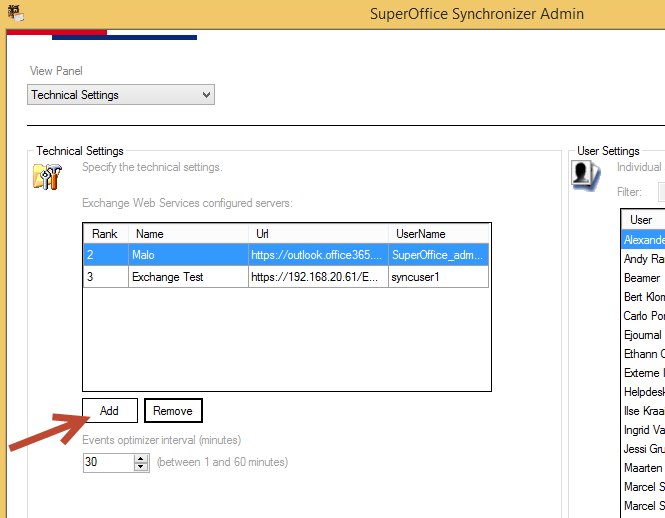Select the Externe user row
Viewport: 665px width, 518px height.
643,373
